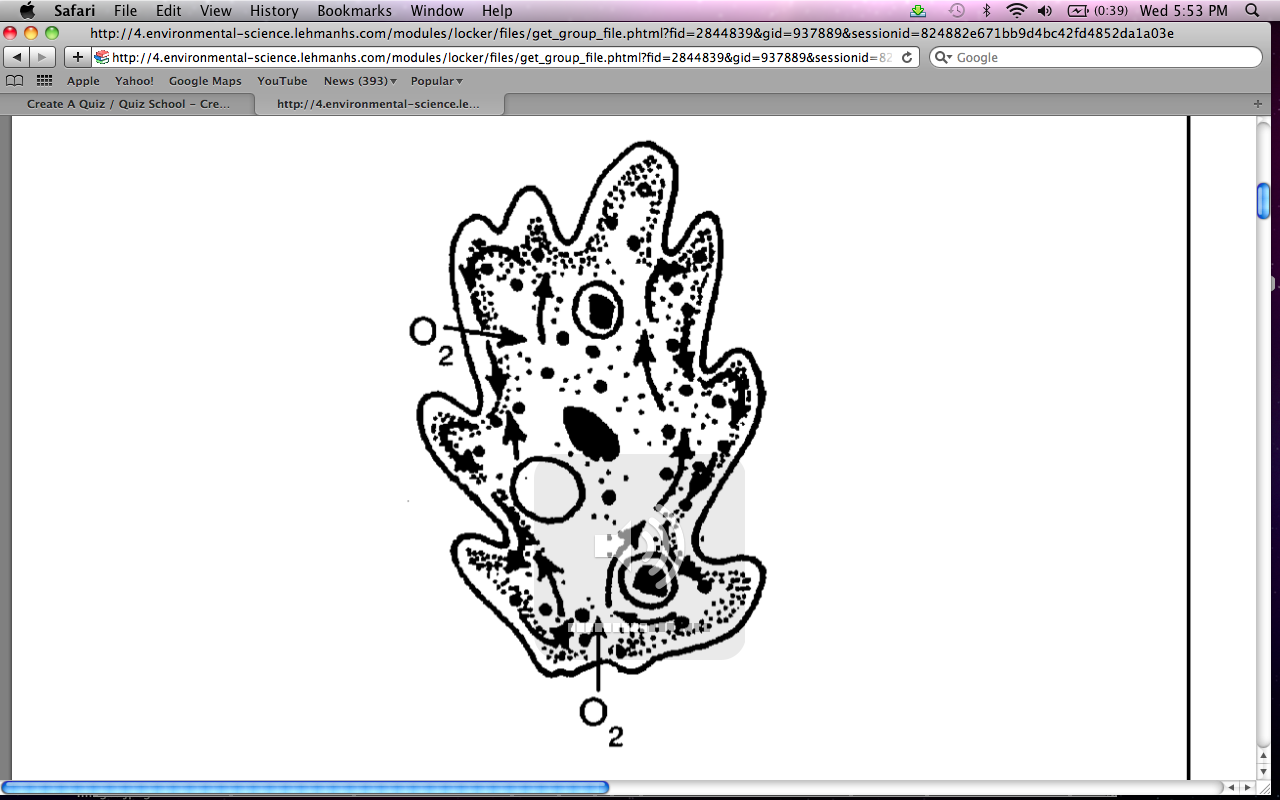Click the Bluetooth menu bar icon
1280x800 pixels.
click(987, 11)
